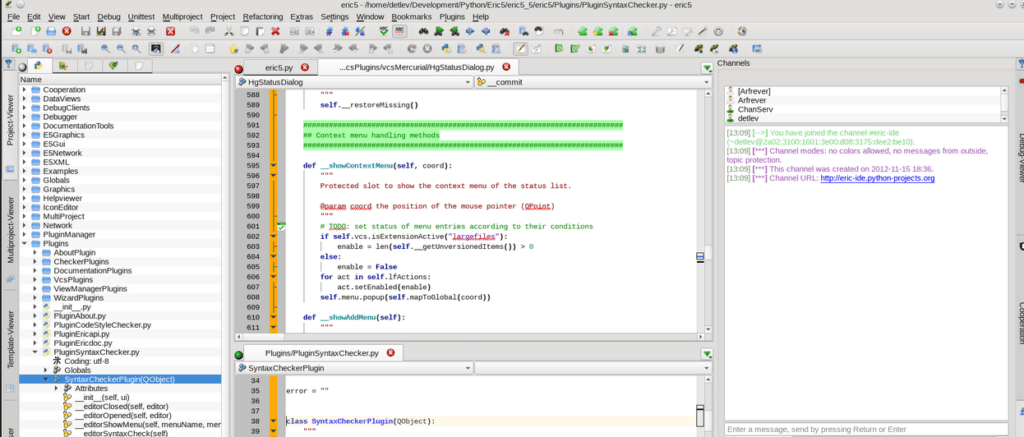1024x437 pixels.
Task: Open the __commit method dropdown
Action: [x=592, y=82]
